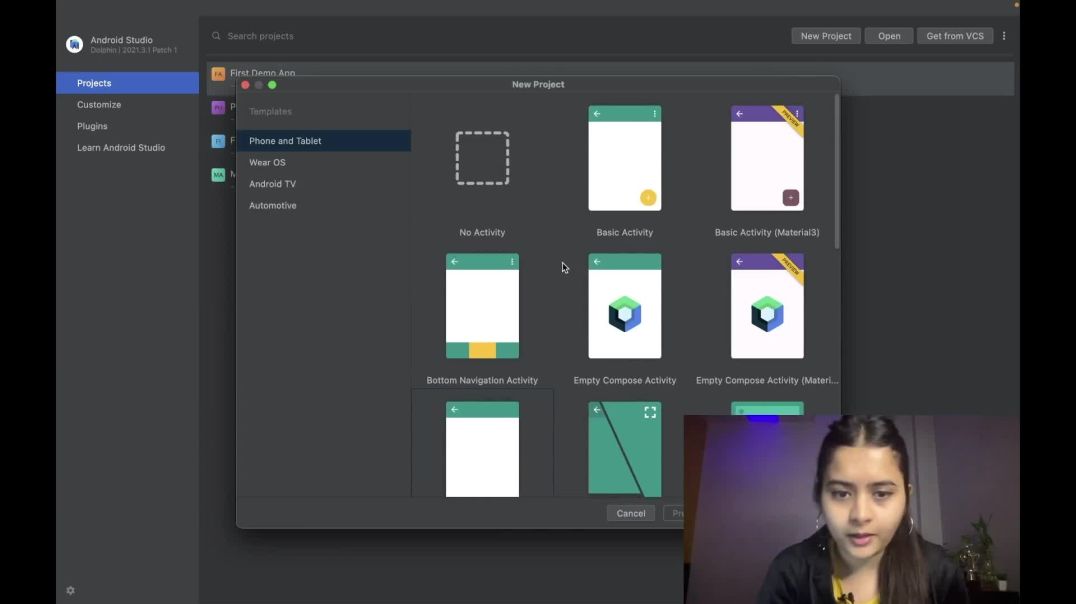
Task: Select the Basic Activity (Material3) template
Action: tap(767, 157)
